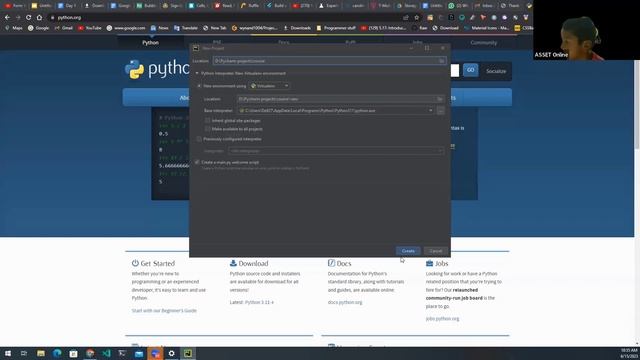Open Settings gear on the taskbar
This screenshot has width=640, height=360.
(171, 353)
